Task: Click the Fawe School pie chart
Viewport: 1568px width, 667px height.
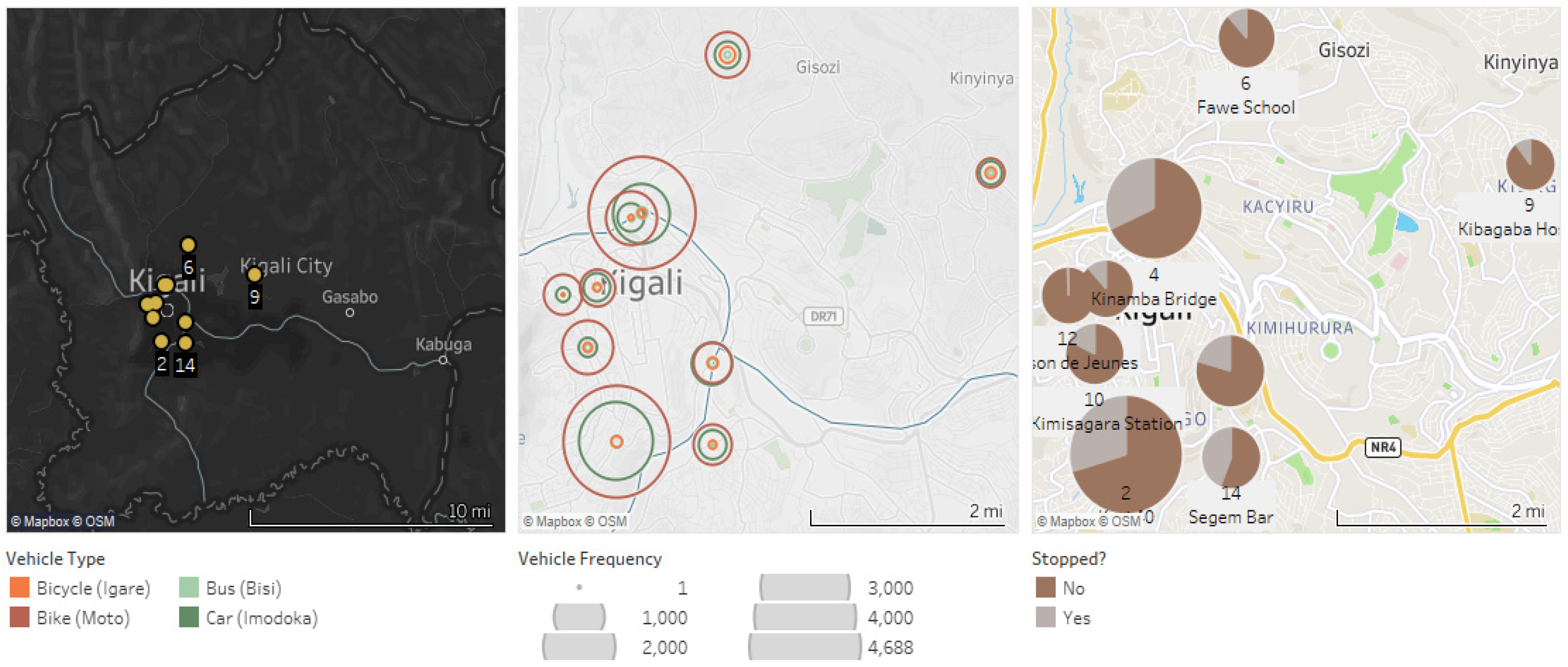Action: pos(1246,38)
